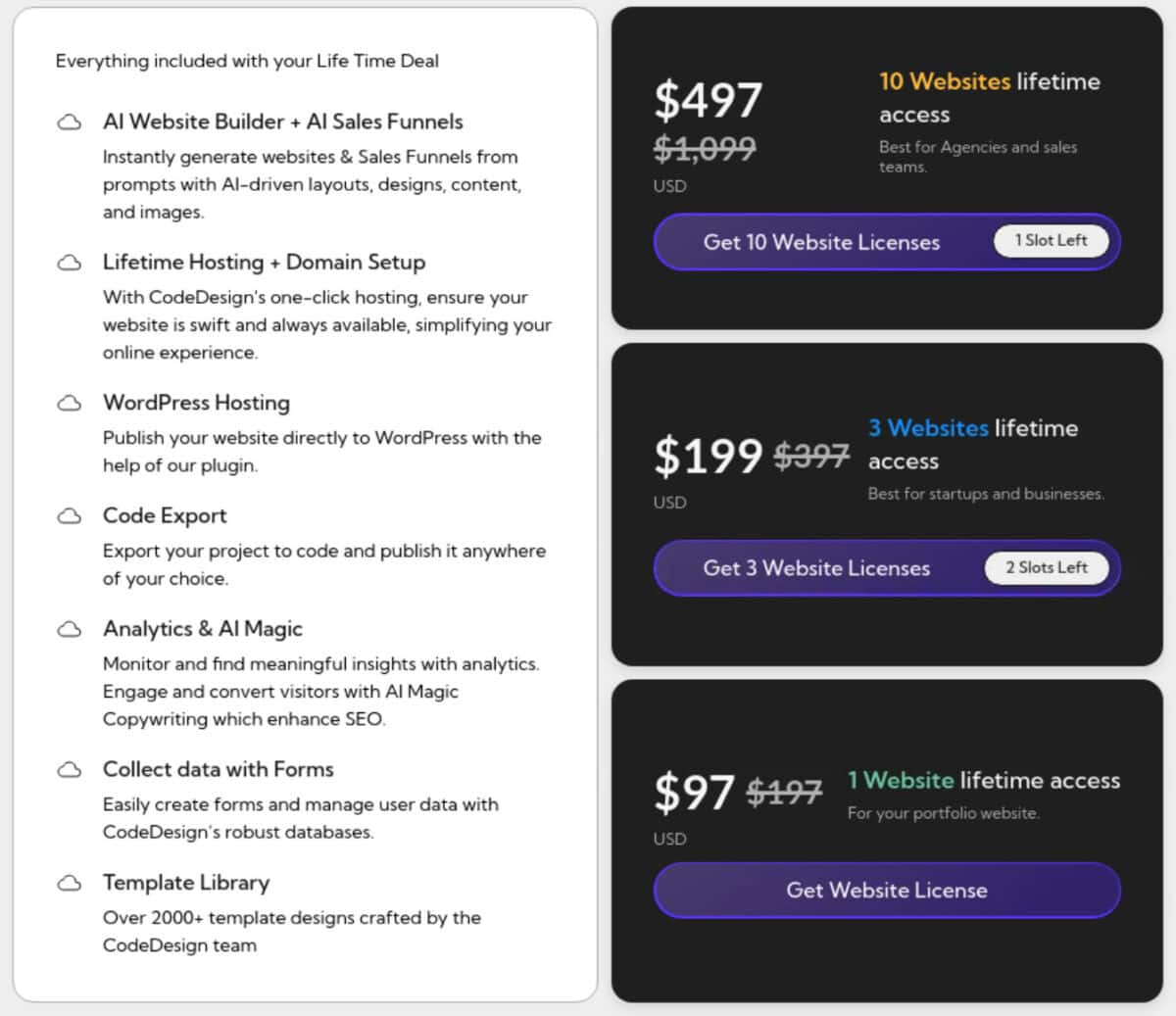The image size is (1176, 1016).
Task: Click the AI Website Builder cloud icon
Action: point(69,121)
